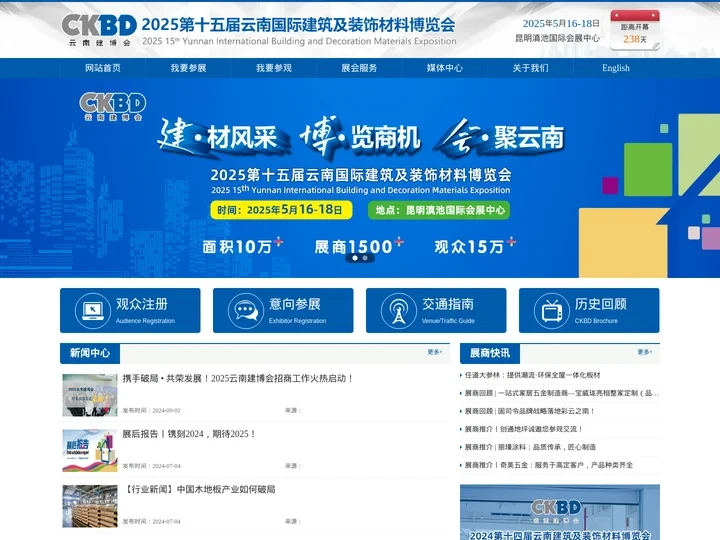Click the green 地点：昆明滇池国际会展中心 banner badge
Viewport: 720px width, 540px height.
tap(439, 210)
